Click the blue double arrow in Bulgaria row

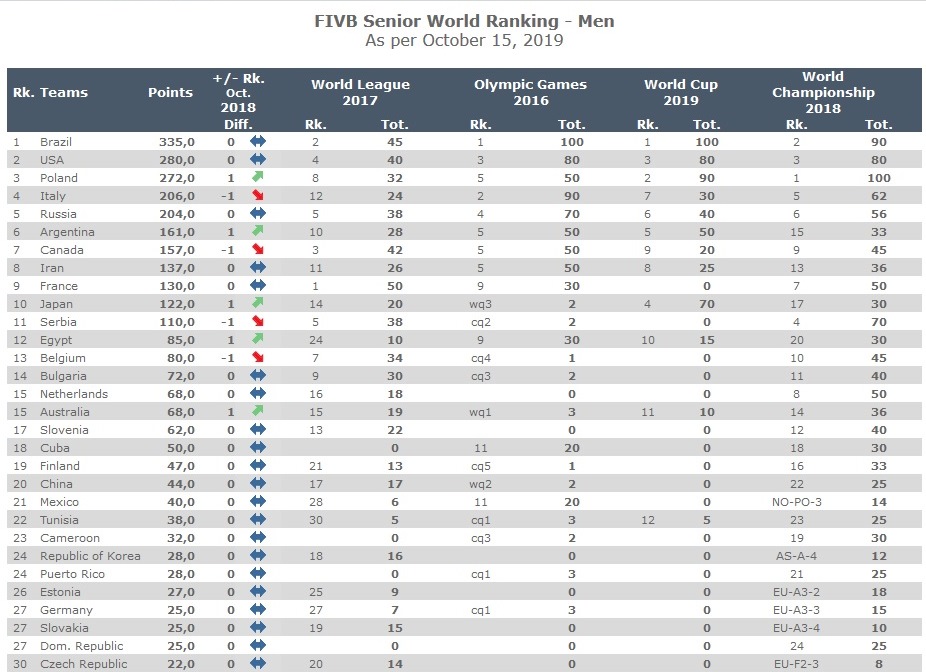click(258, 376)
